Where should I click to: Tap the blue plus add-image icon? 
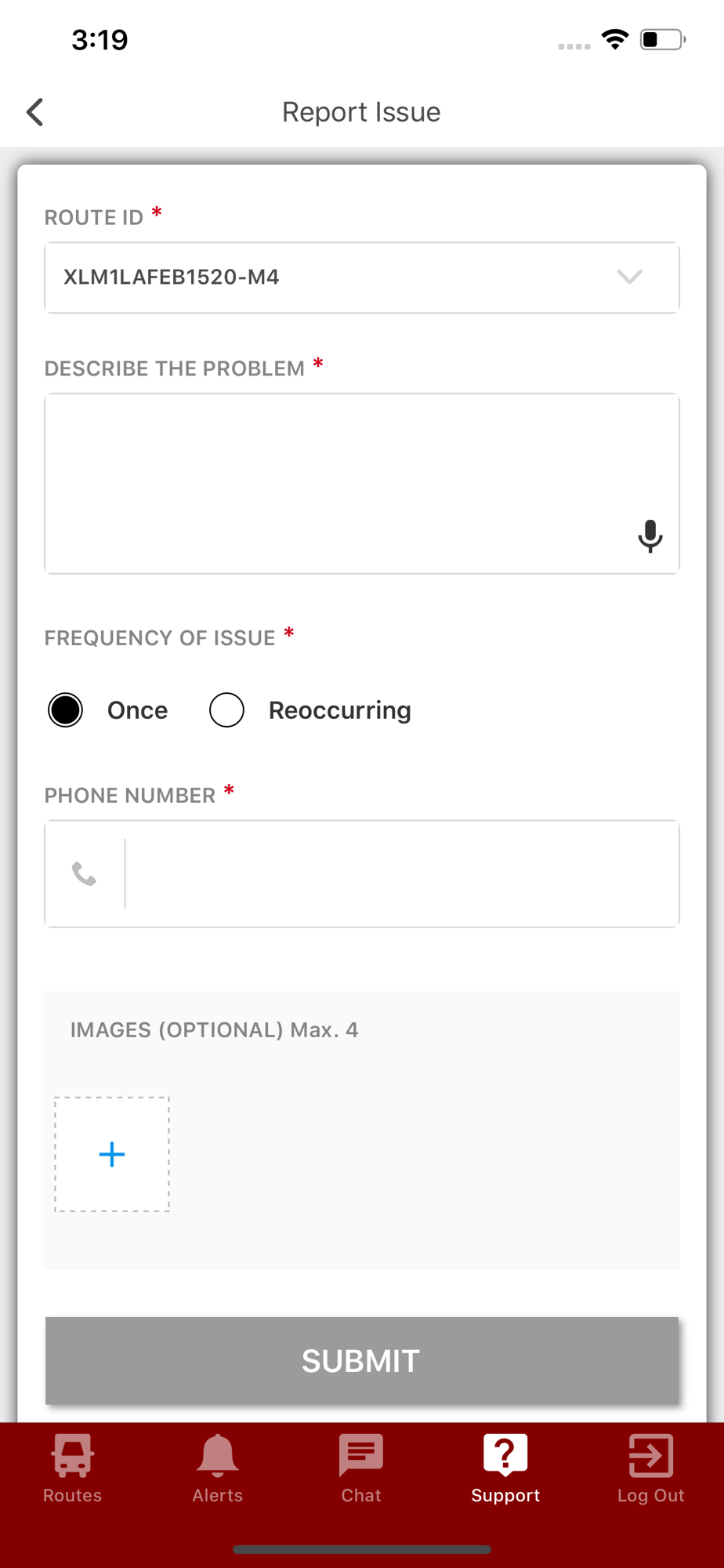[112, 1154]
